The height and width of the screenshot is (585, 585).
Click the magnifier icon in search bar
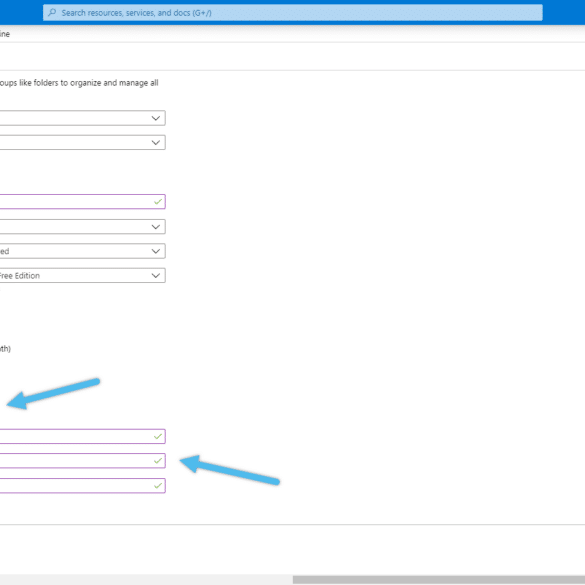click(x=52, y=13)
